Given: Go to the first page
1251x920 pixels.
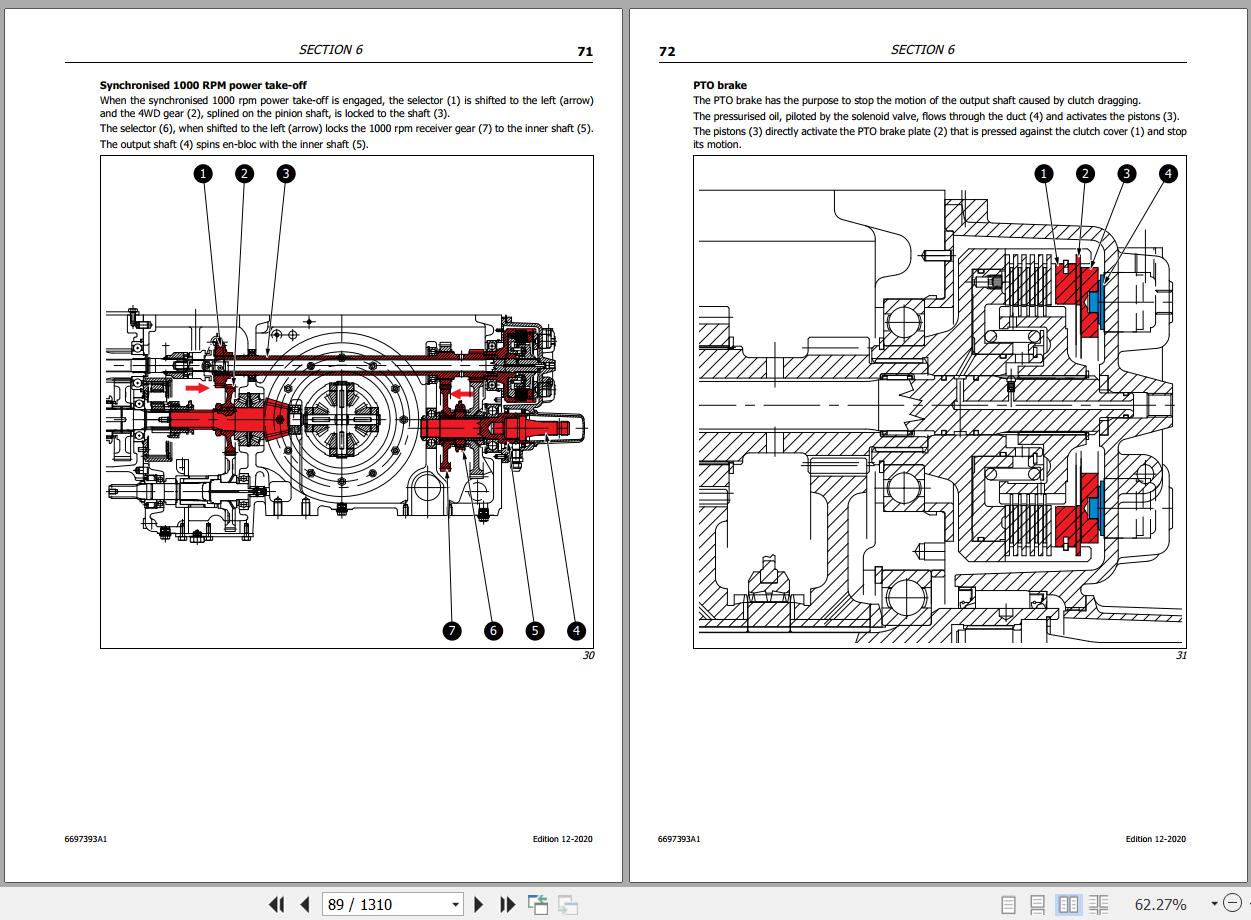Looking at the screenshot, I should click(x=277, y=904).
